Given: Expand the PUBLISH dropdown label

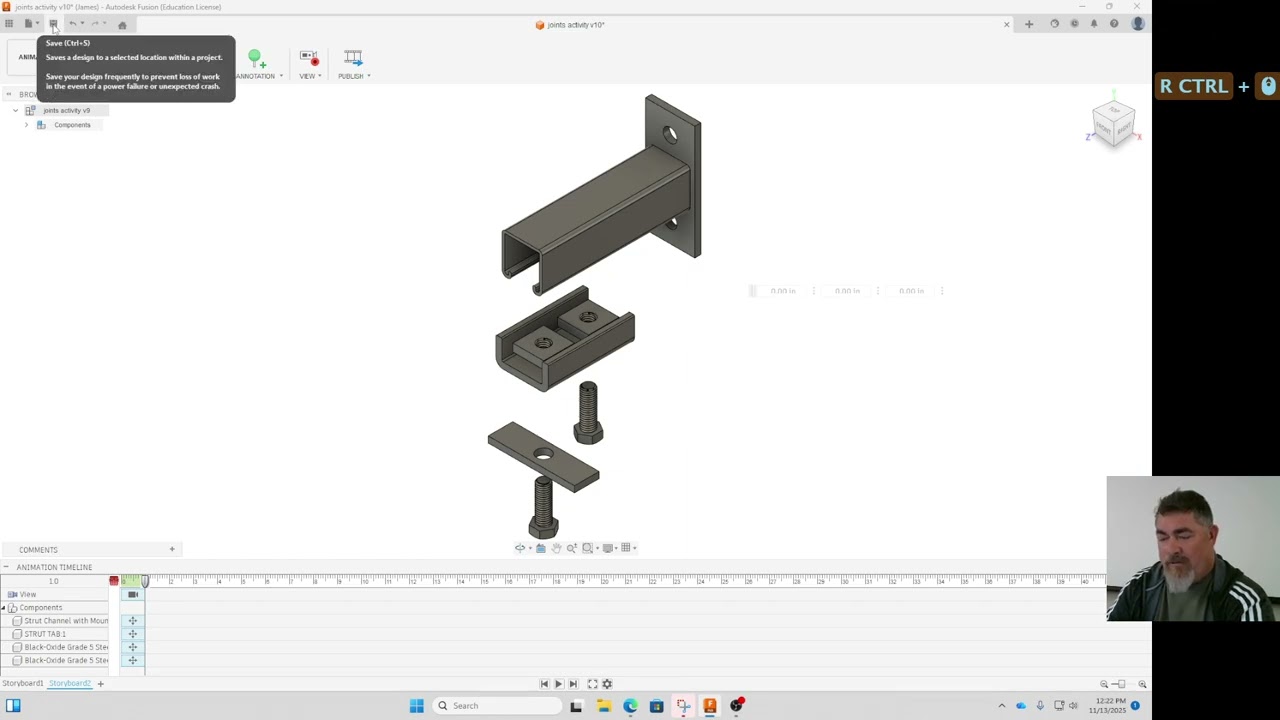Looking at the screenshot, I should coord(354,76).
